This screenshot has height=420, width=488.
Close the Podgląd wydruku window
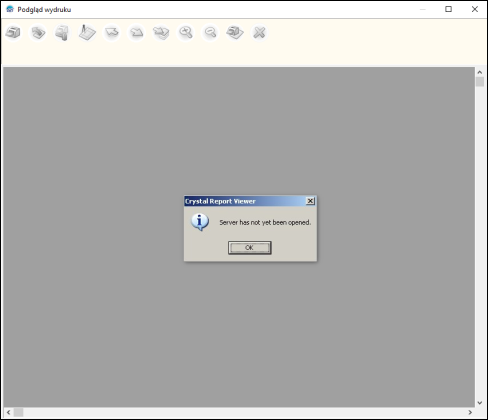475,9
